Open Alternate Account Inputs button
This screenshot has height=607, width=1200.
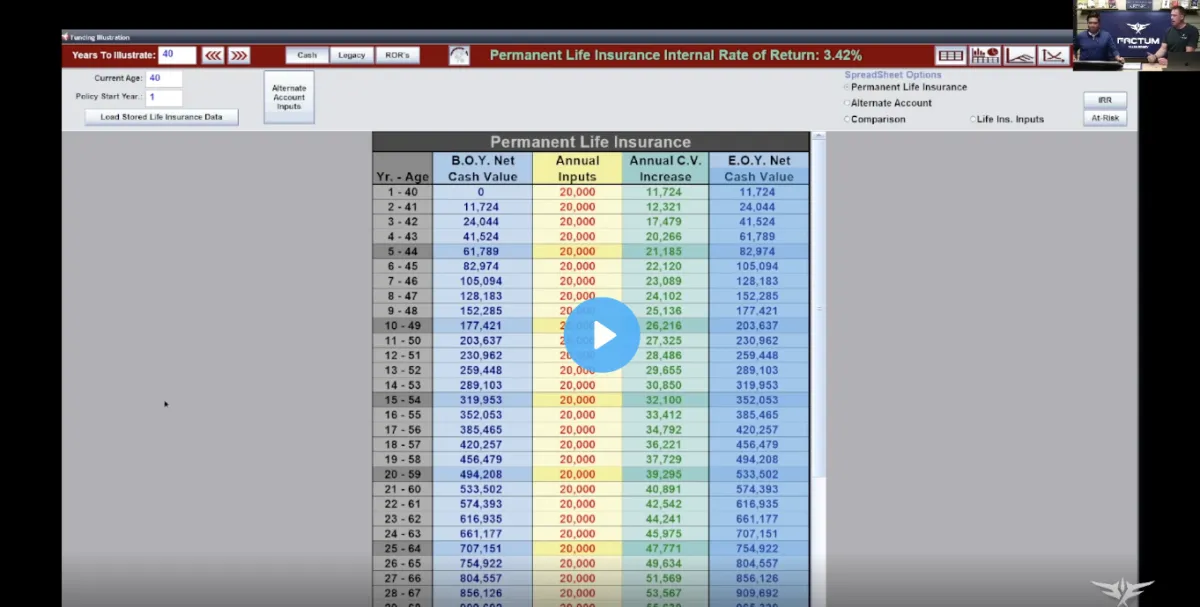coord(289,97)
